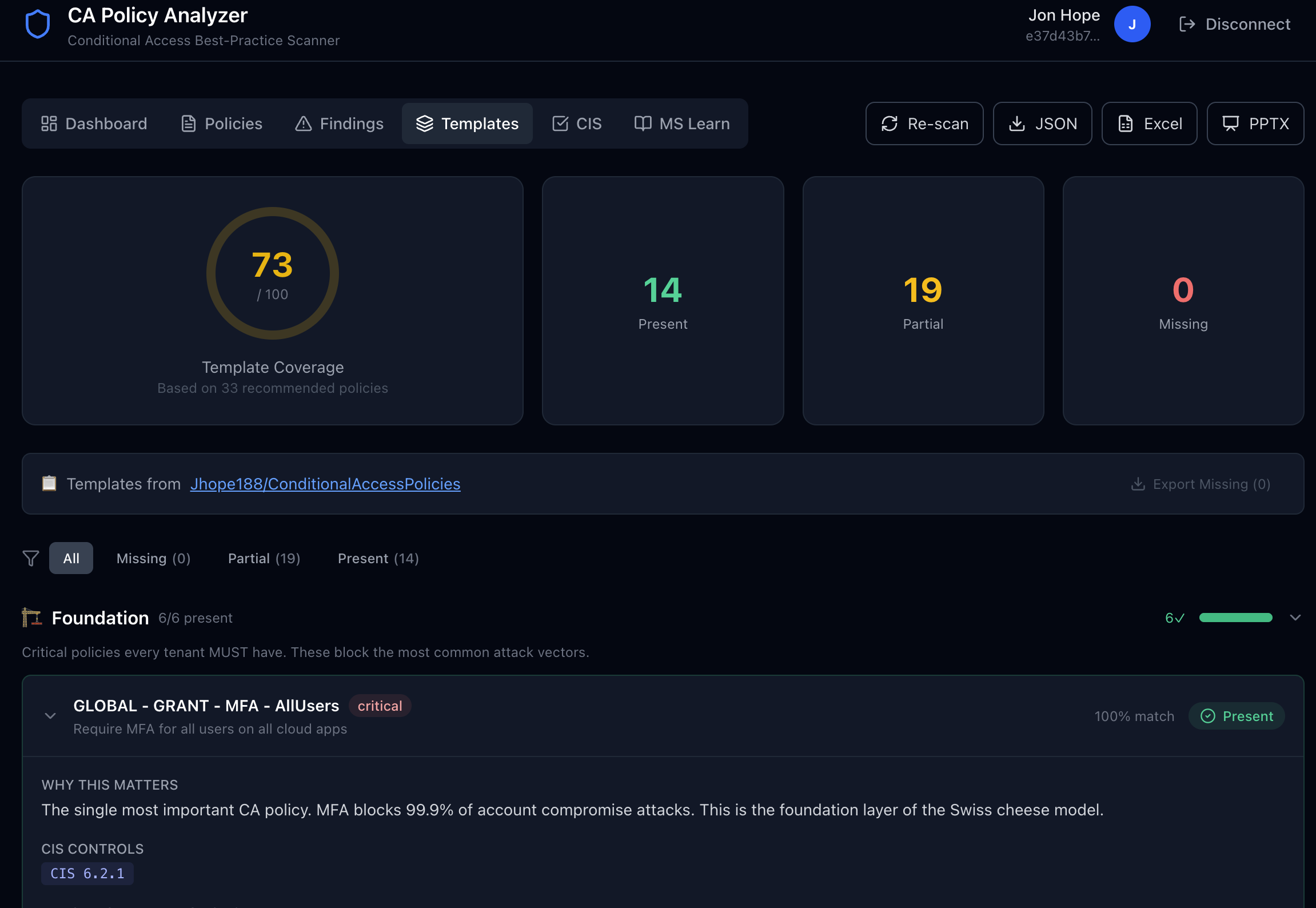The width and height of the screenshot is (1316, 908).
Task: Open the MS Learn tab
Action: (x=682, y=124)
